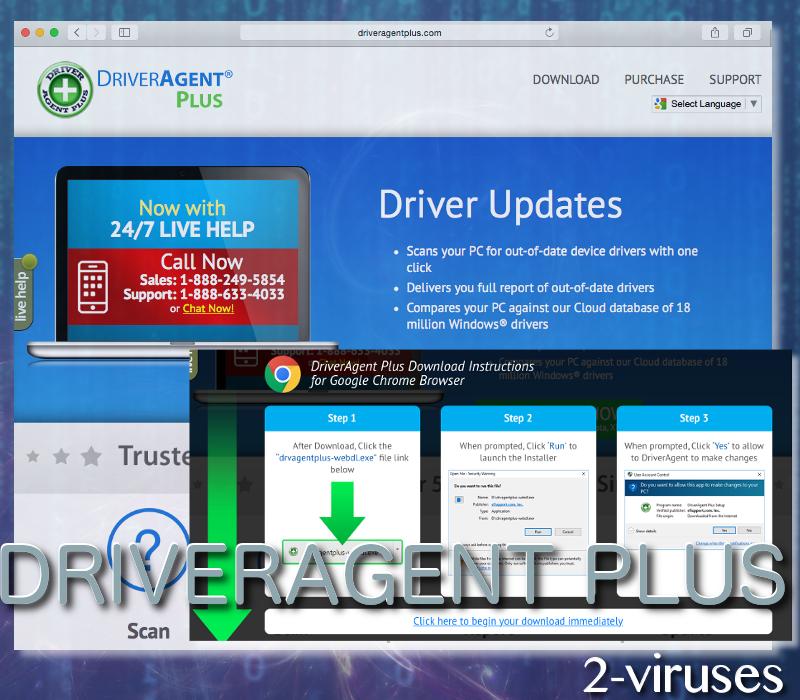Click the Step 3 header

pyautogui.click(x=694, y=418)
